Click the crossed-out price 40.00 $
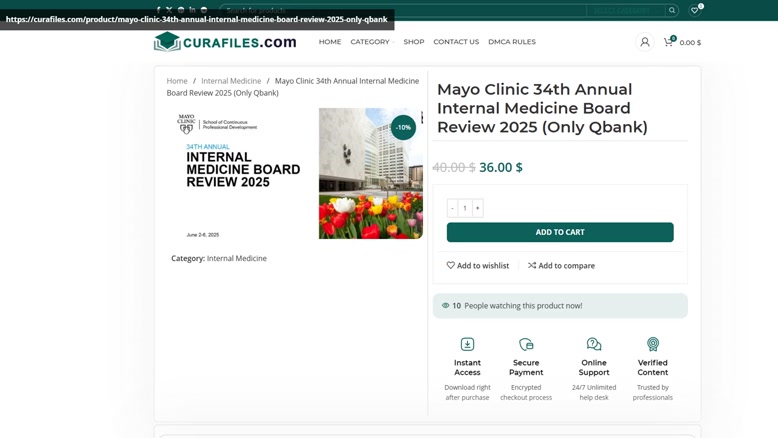 point(454,167)
